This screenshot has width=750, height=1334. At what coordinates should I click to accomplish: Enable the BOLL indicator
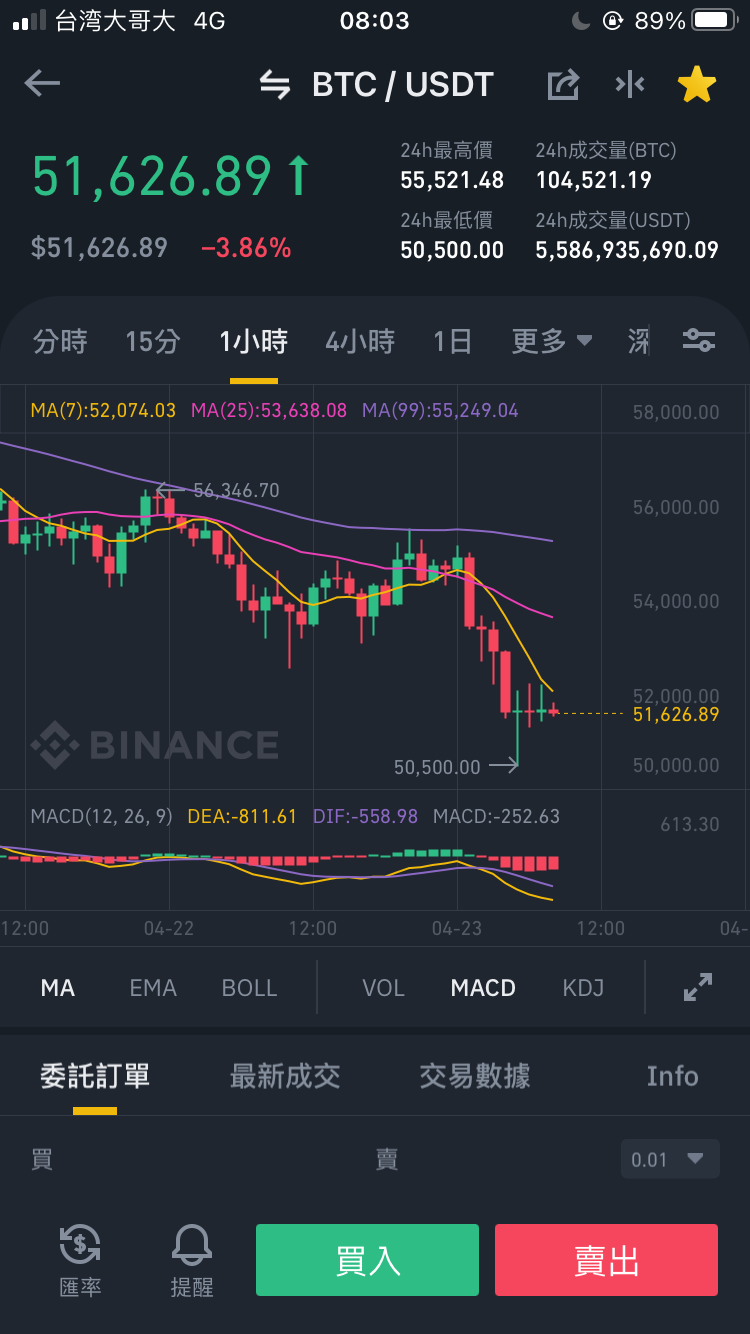249,988
